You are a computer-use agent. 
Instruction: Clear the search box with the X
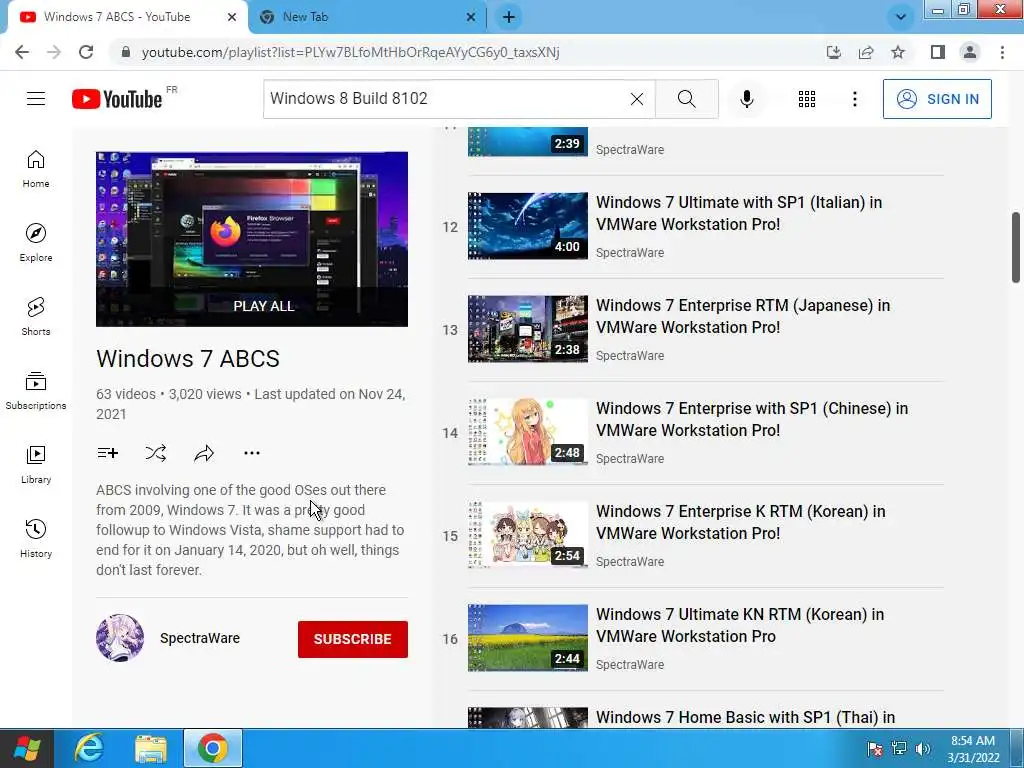(x=637, y=99)
